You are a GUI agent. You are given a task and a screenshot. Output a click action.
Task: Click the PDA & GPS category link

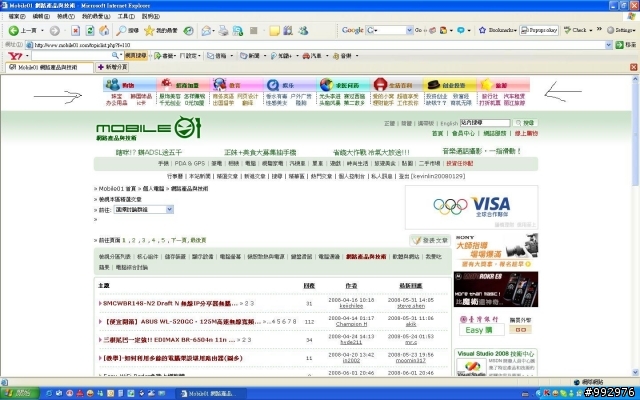tap(190, 163)
